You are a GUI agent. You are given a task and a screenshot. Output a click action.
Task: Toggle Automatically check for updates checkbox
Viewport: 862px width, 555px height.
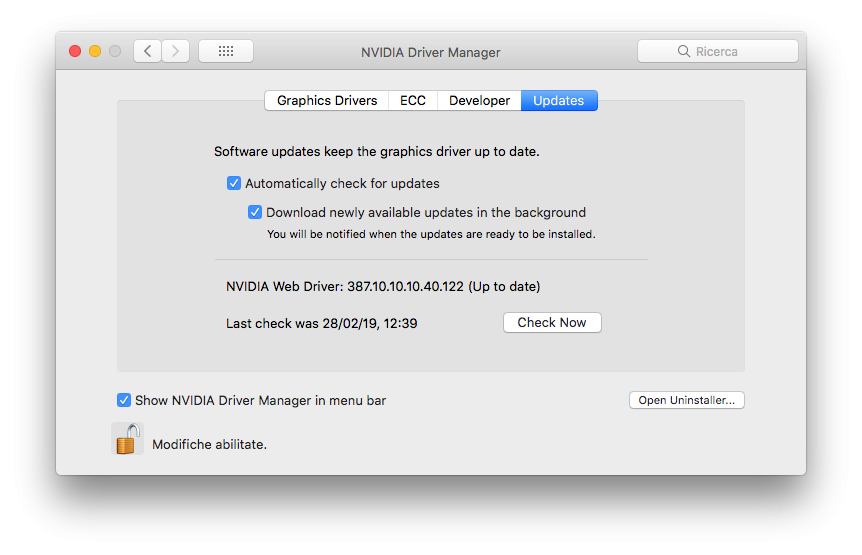234,183
